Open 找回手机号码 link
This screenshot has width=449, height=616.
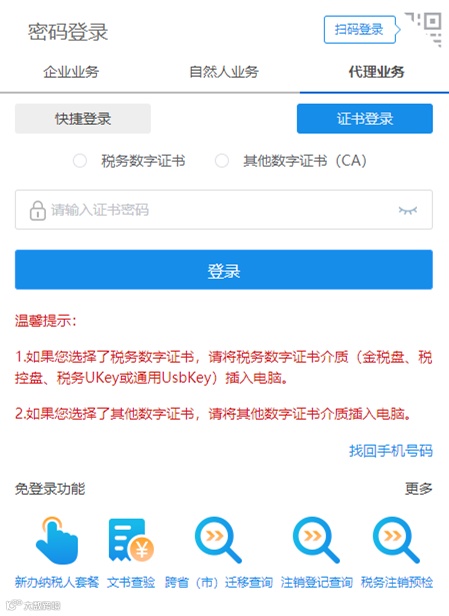[391, 451]
